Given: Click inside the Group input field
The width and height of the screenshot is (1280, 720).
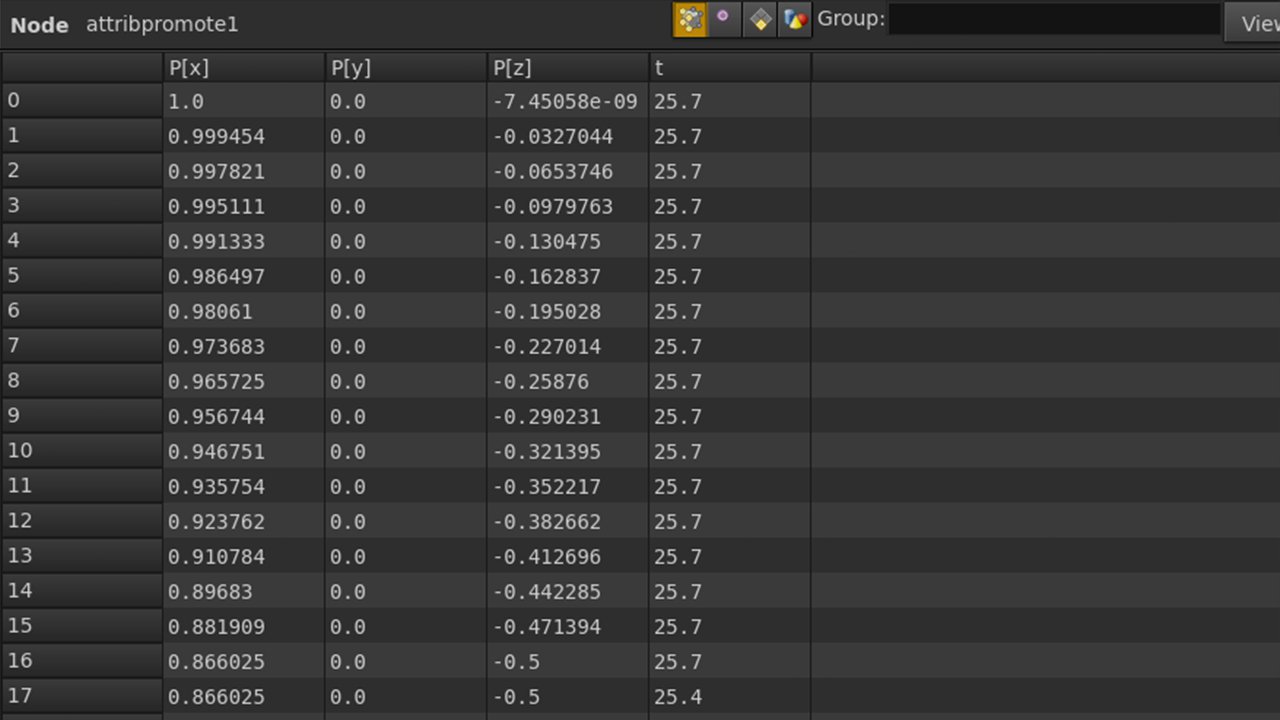Looking at the screenshot, I should click(x=1054, y=19).
